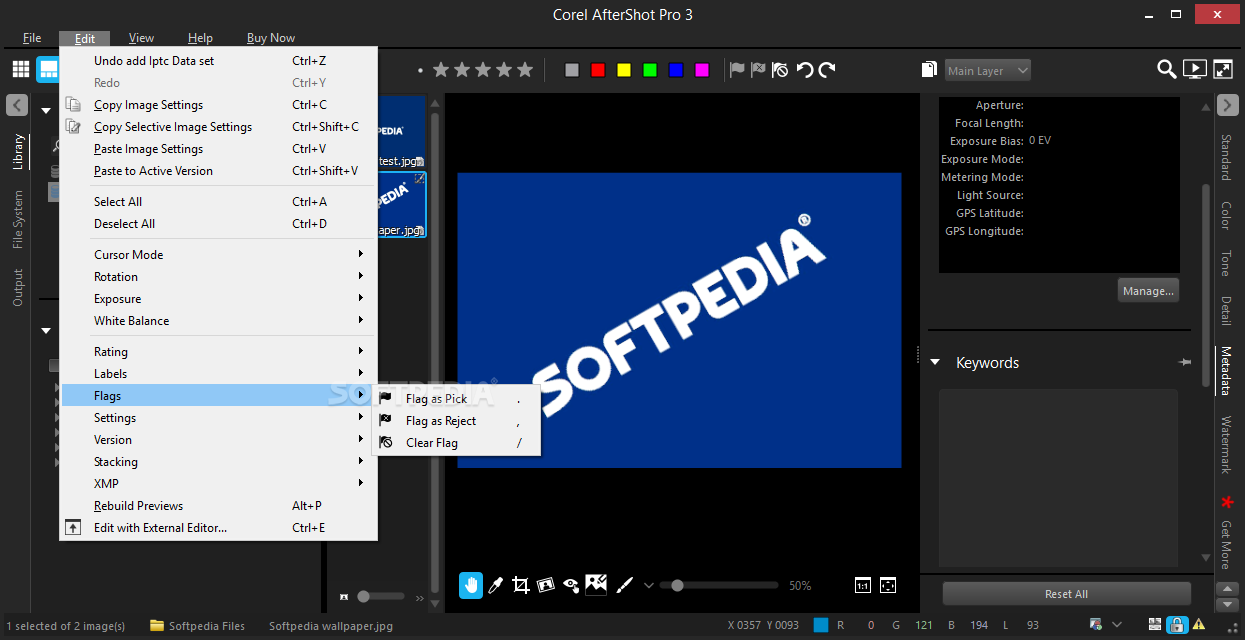Set rating to one star

(x=441, y=69)
